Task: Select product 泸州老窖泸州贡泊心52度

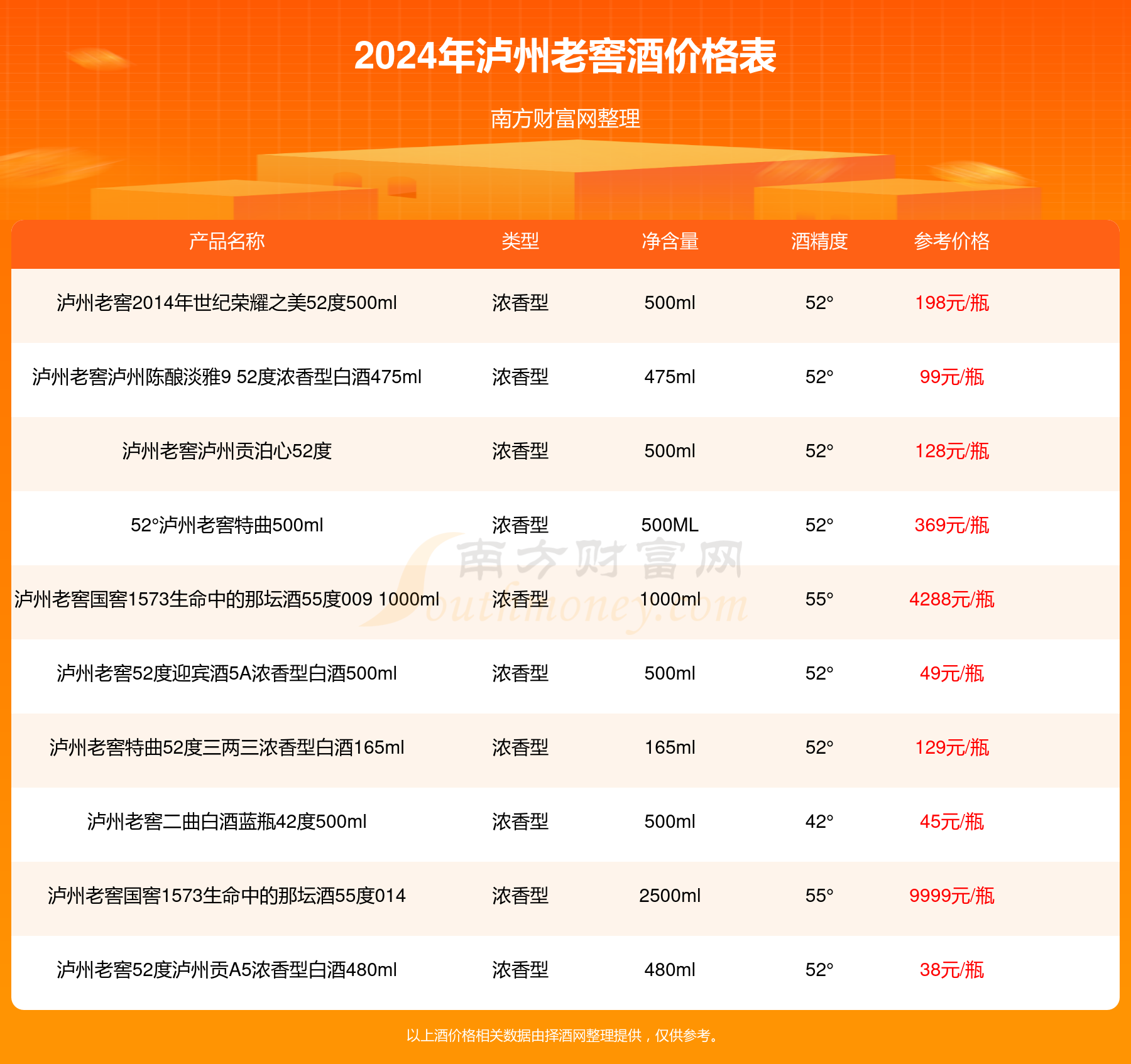Action: coord(227,451)
